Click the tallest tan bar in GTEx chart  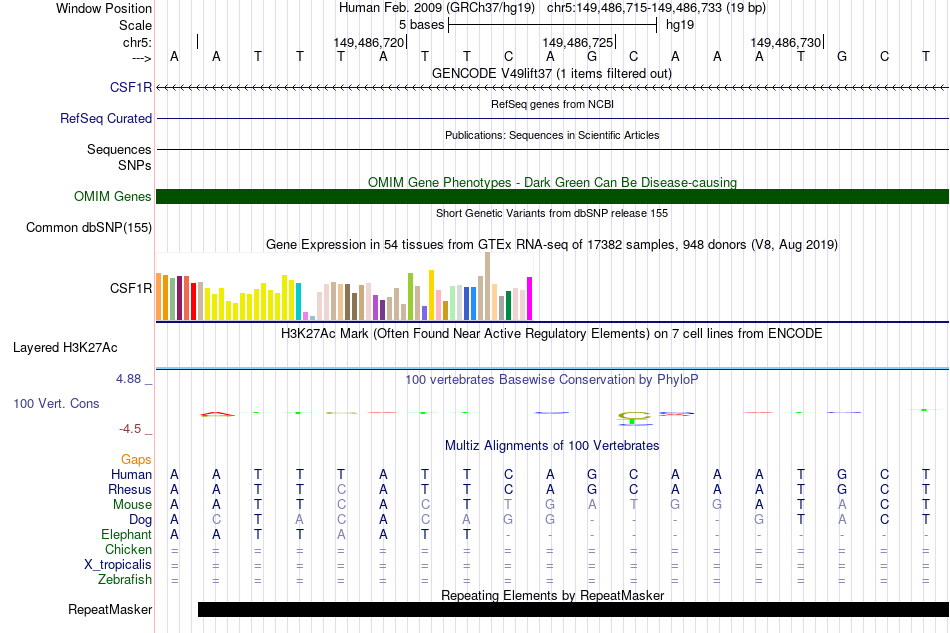[x=488, y=286]
